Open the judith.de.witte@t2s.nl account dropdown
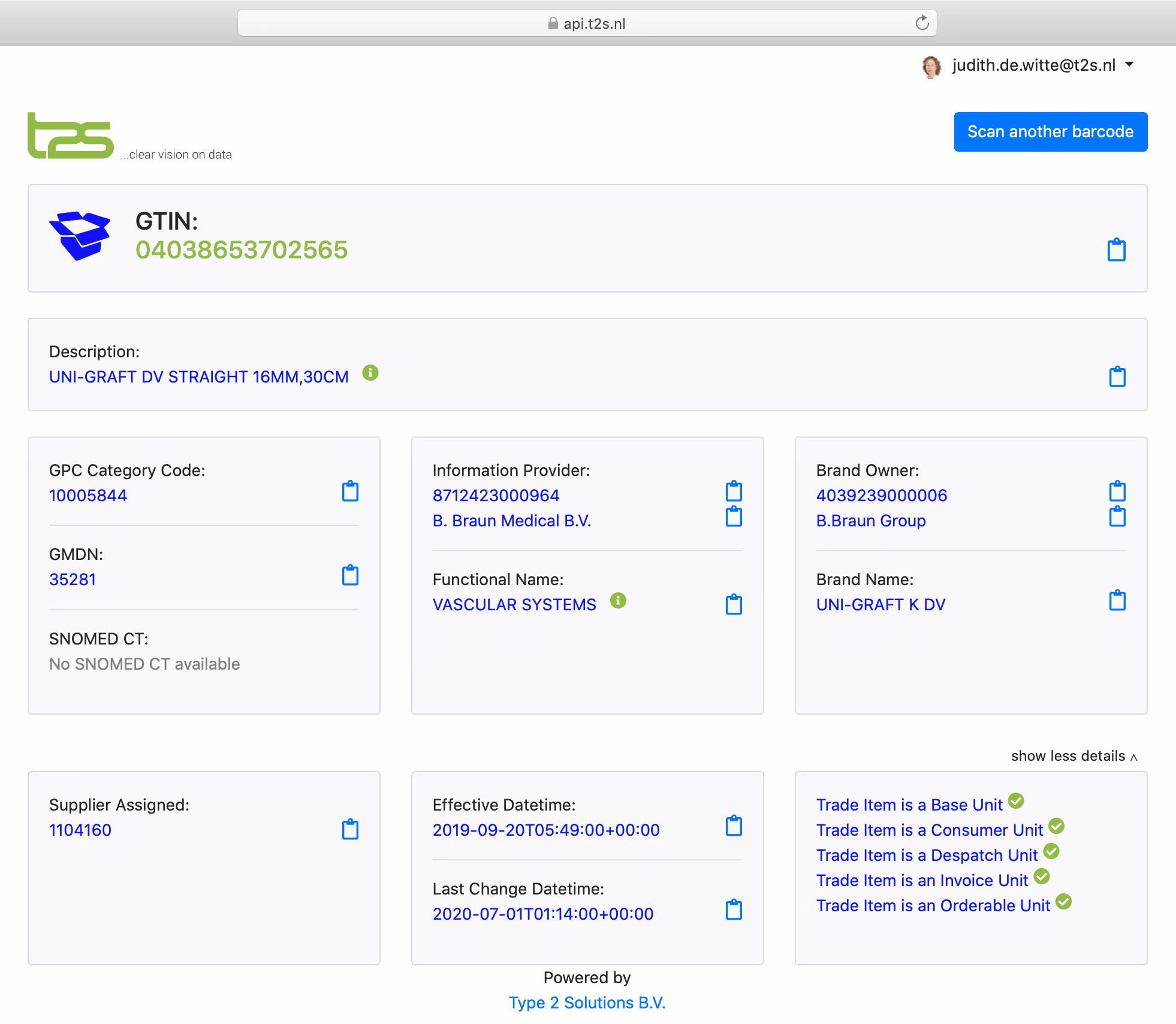 [x=1034, y=65]
